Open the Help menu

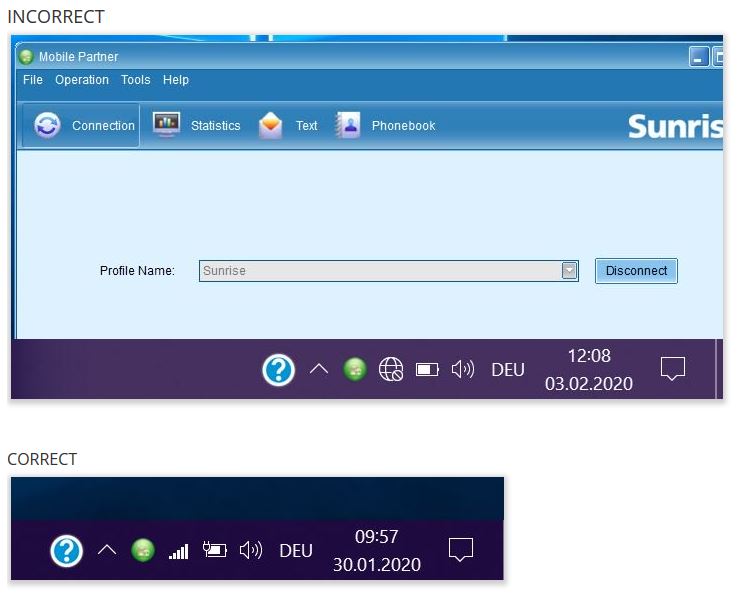point(176,80)
